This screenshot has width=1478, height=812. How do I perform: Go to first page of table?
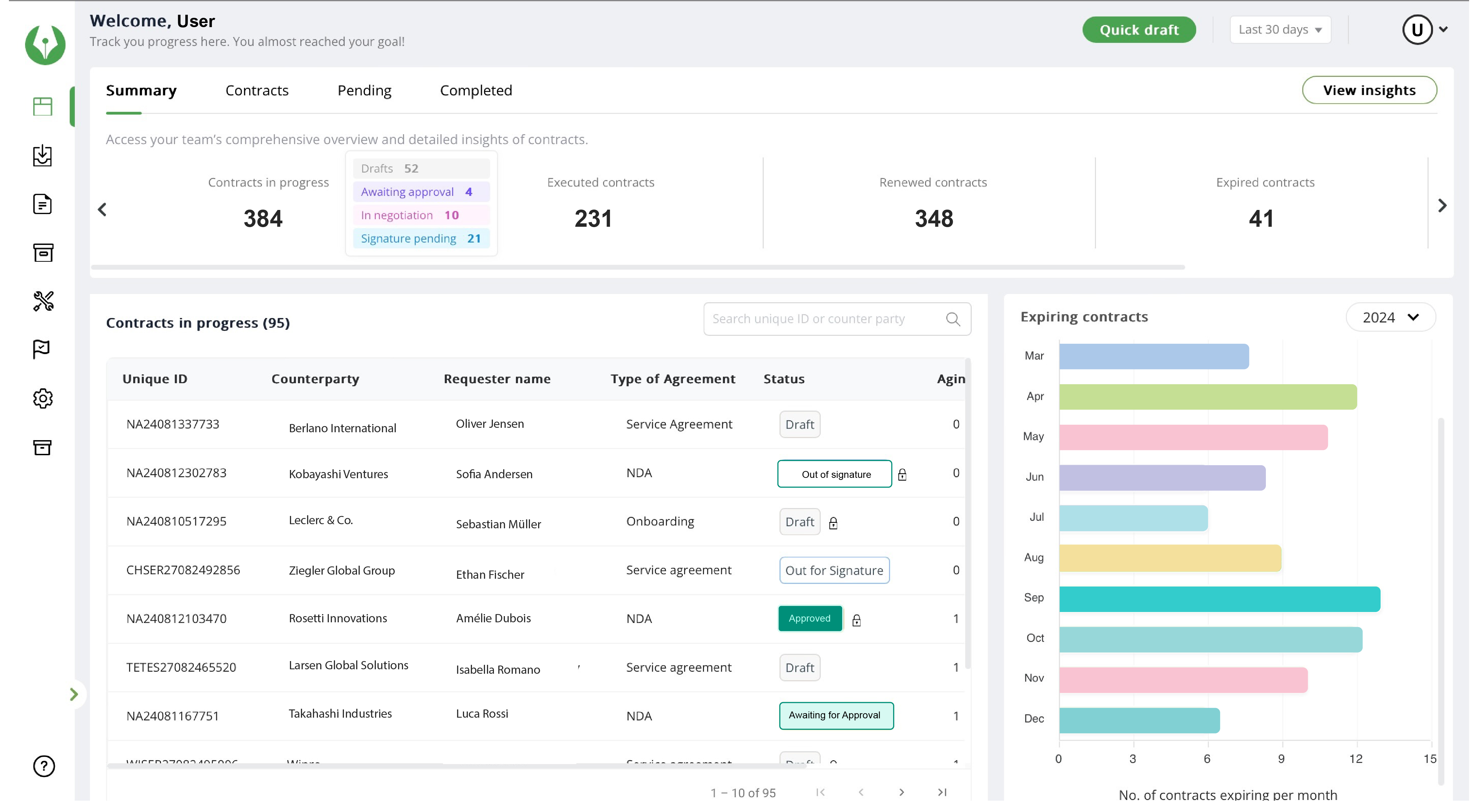tap(820, 792)
